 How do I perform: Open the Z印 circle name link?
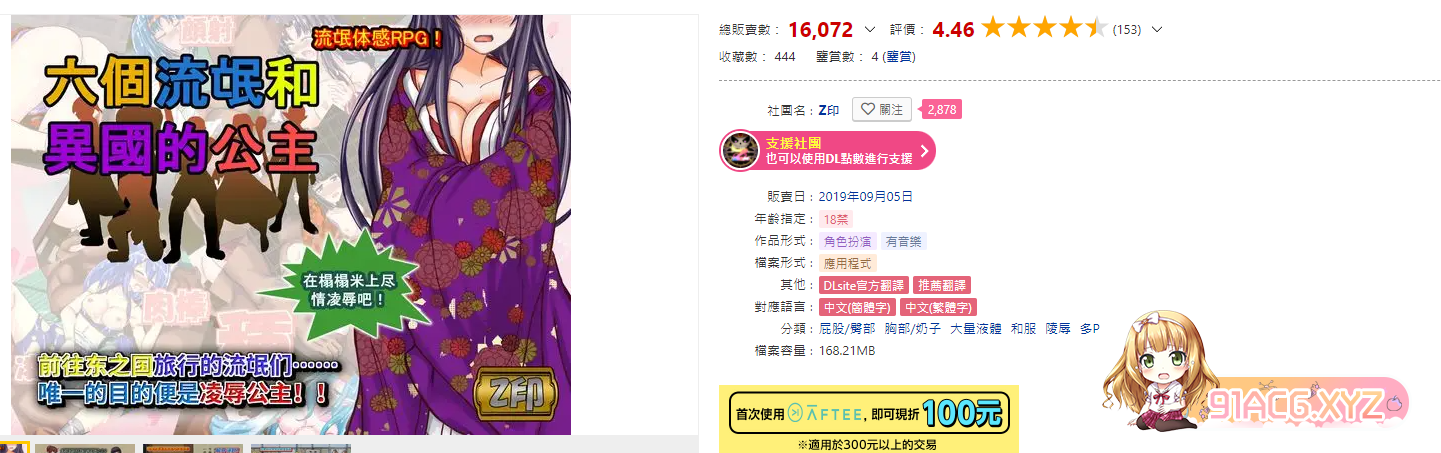coord(829,110)
